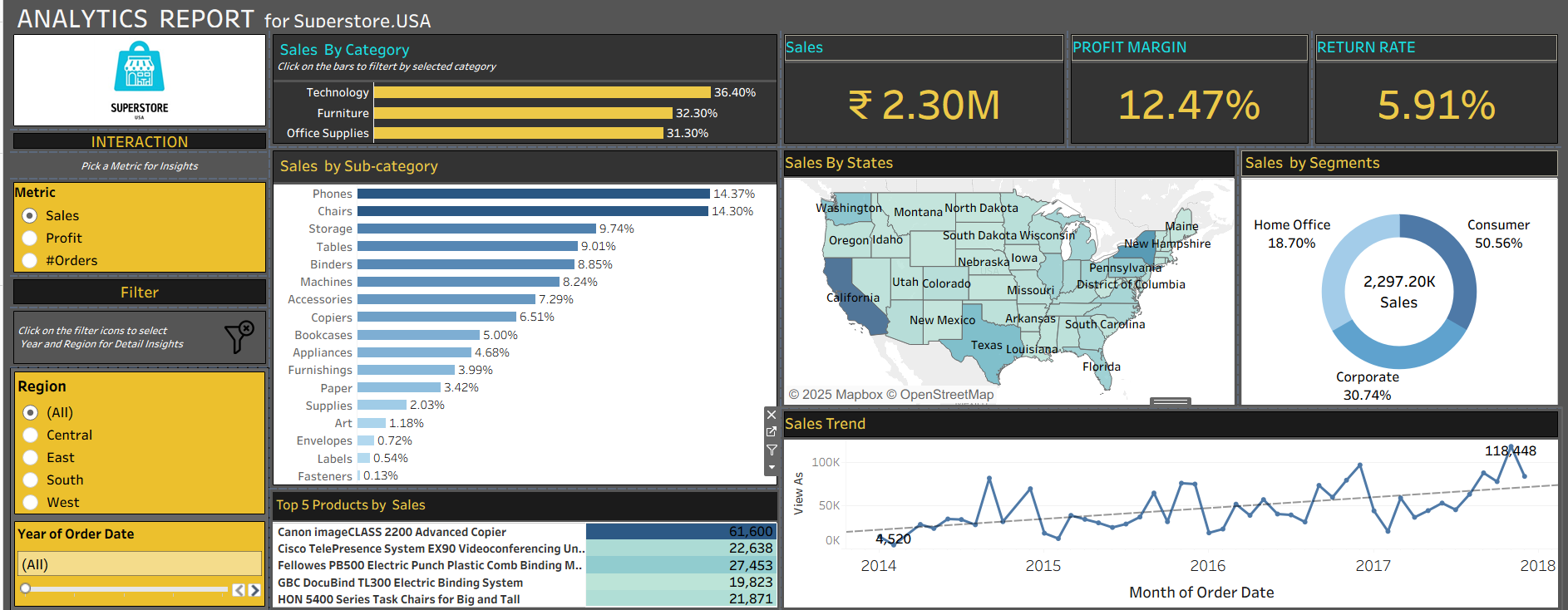The height and width of the screenshot is (610, 1568).
Task: Select the Canon imageCLASS 2200 Advanced Copier row
Action: pyautogui.click(x=429, y=532)
